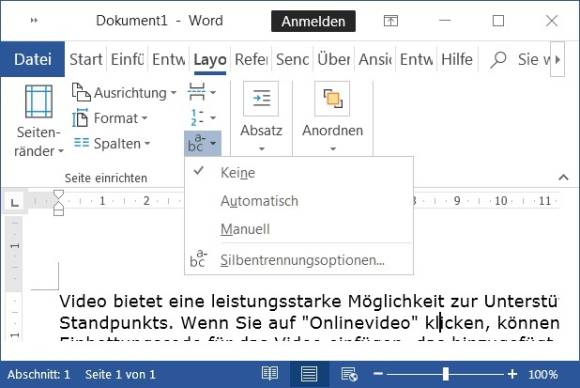This screenshot has width=580, height=388.
Task: Click the Sie wünschen search field
Action: tap(534, 59)
